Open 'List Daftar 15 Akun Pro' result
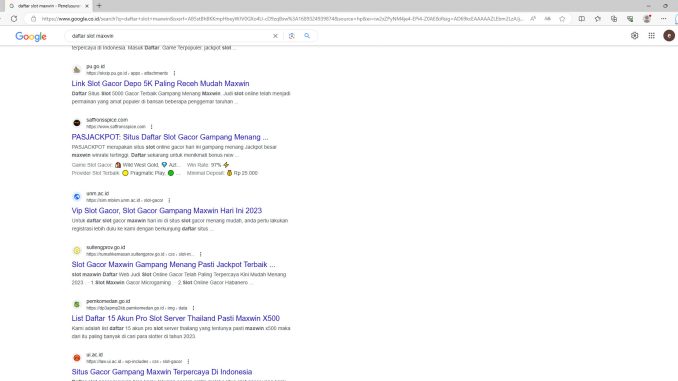This screenshot has width=678, height=381. (x=176, y=318)
